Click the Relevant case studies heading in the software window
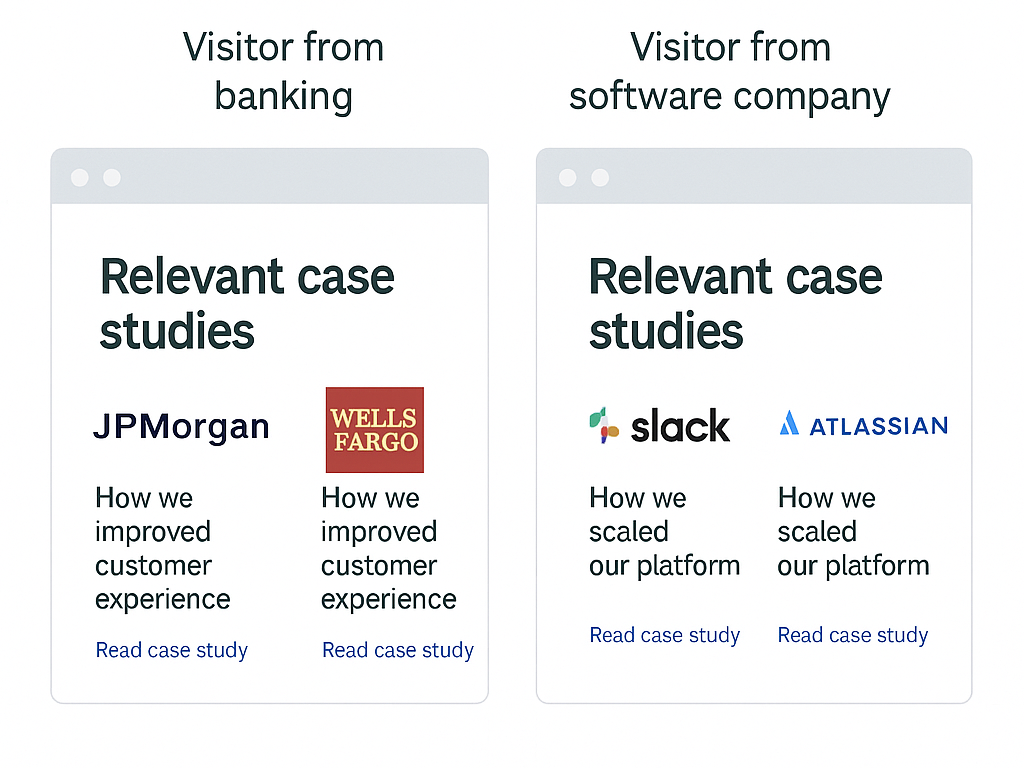Image resolution: width=1024 pixels, height=768 pixels. click(x=735, y=304)
